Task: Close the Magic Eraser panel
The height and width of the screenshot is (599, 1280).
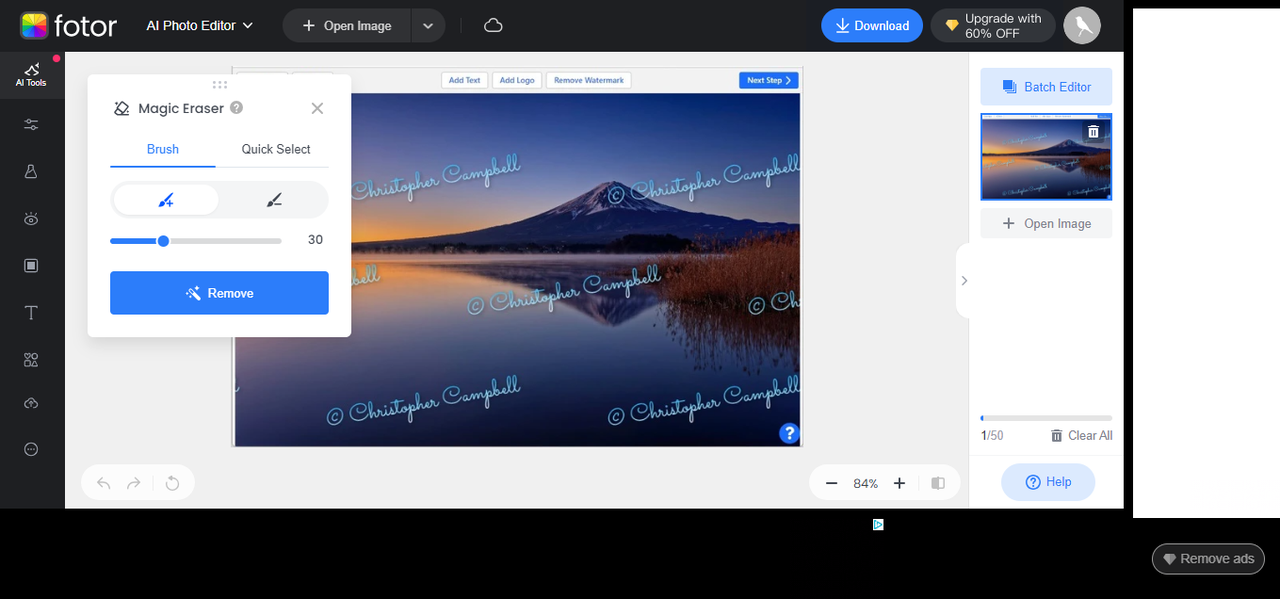Action: pyautogui.click(x=317, y=108)
